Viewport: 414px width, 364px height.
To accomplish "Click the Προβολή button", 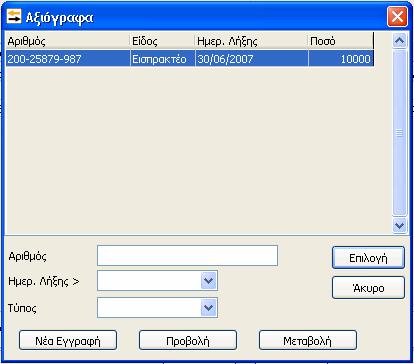I will coord(188,341).
